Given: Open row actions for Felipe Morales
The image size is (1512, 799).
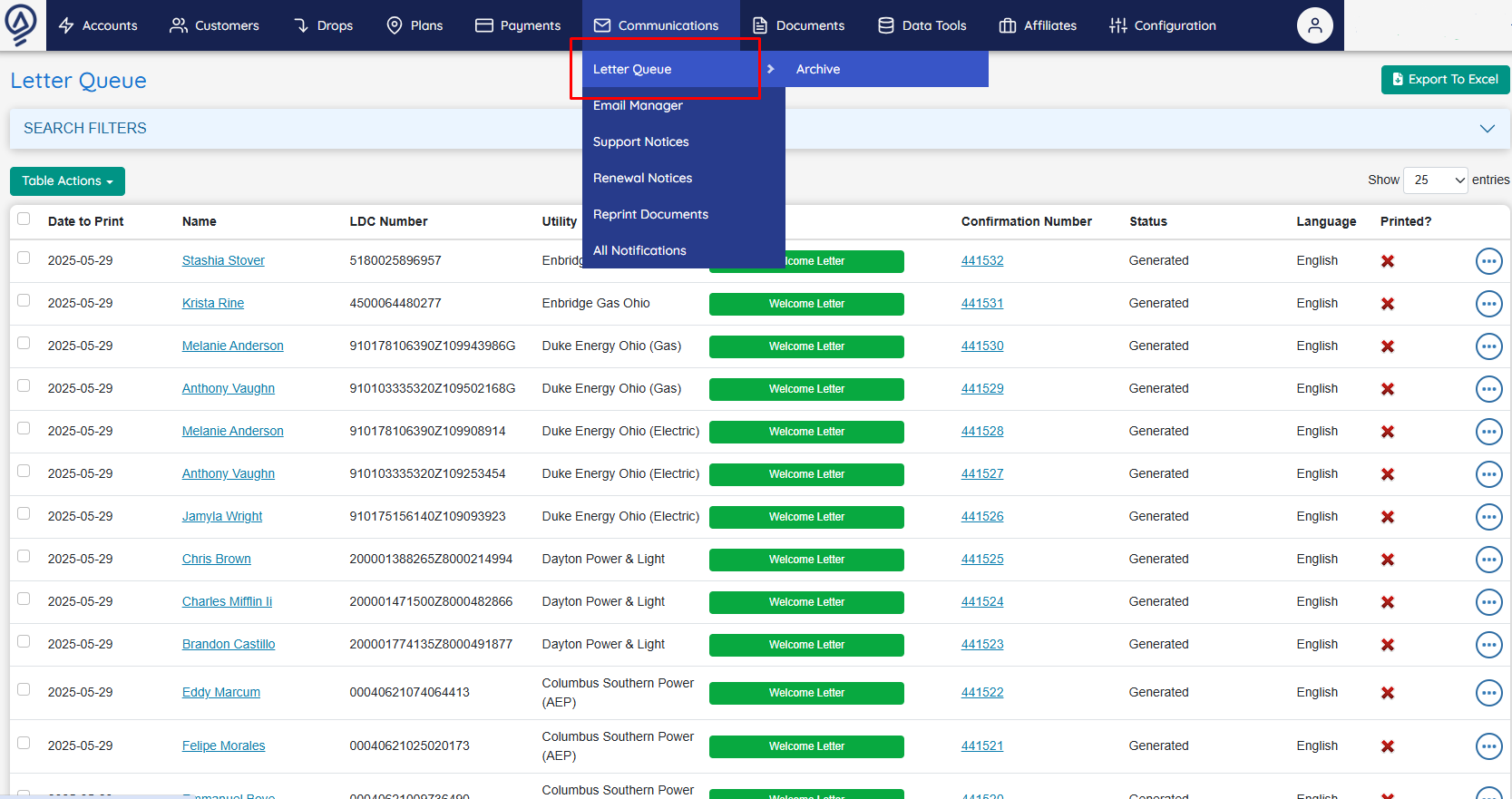Looking at the screenshot, I should pos(1488,746).
